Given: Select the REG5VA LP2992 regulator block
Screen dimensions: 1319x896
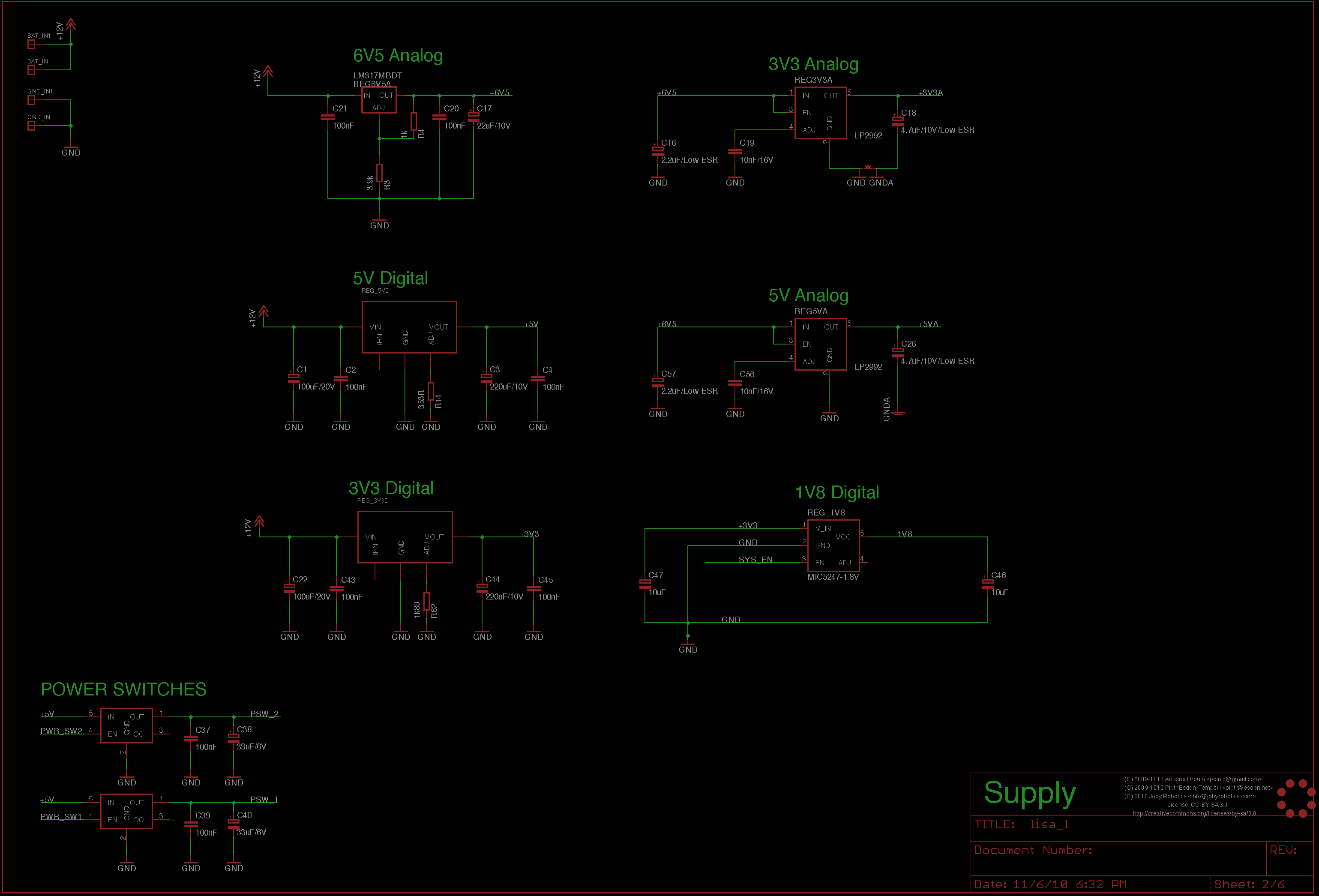Looking at the screenshot, I should point(821,344).
